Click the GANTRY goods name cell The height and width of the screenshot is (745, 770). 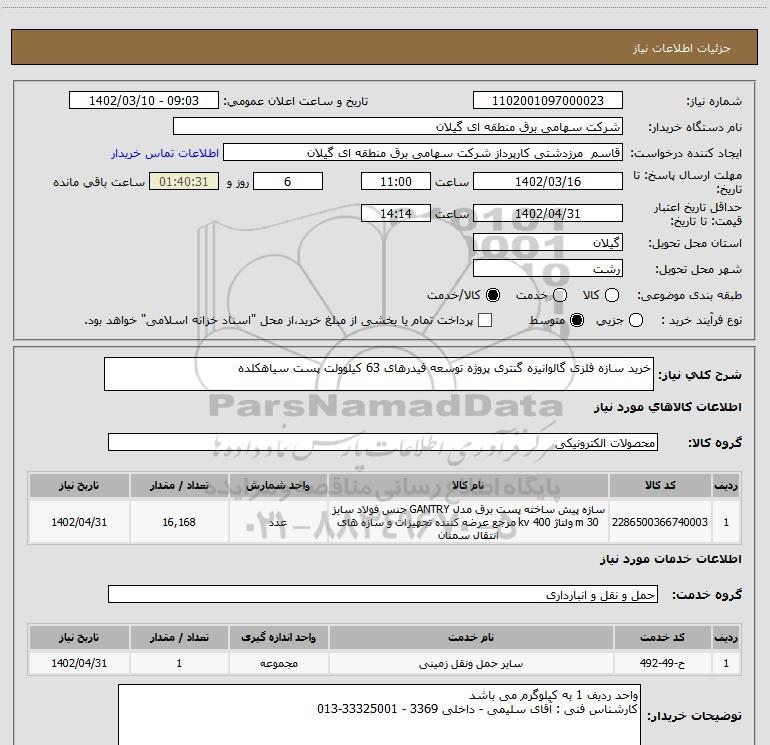pyautogui.click(x=468, y=522)
